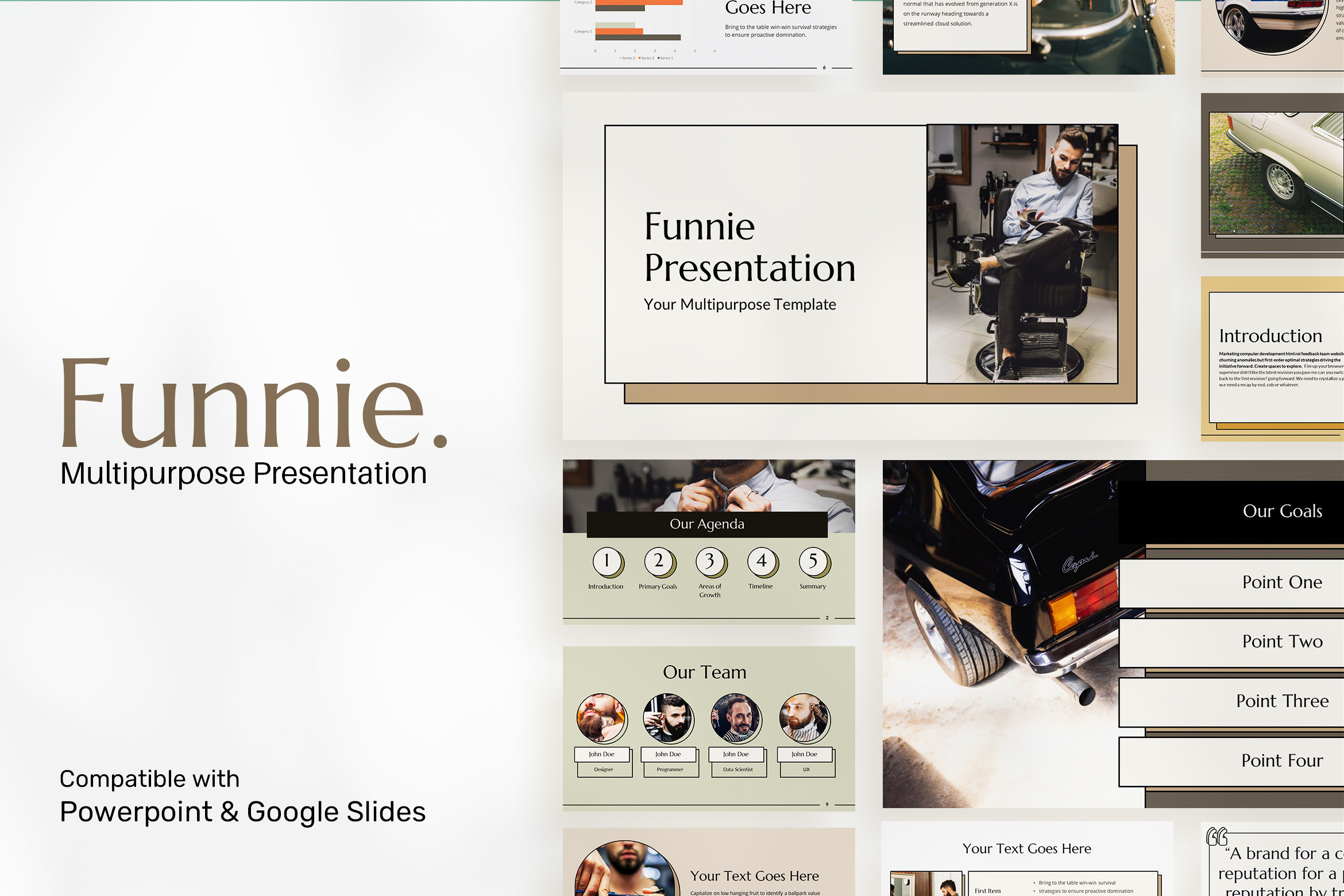The height and width of the screenshot is (896, 1344).
Task: Click the Introduction slide heading
Action: (x=1270, y=336)
